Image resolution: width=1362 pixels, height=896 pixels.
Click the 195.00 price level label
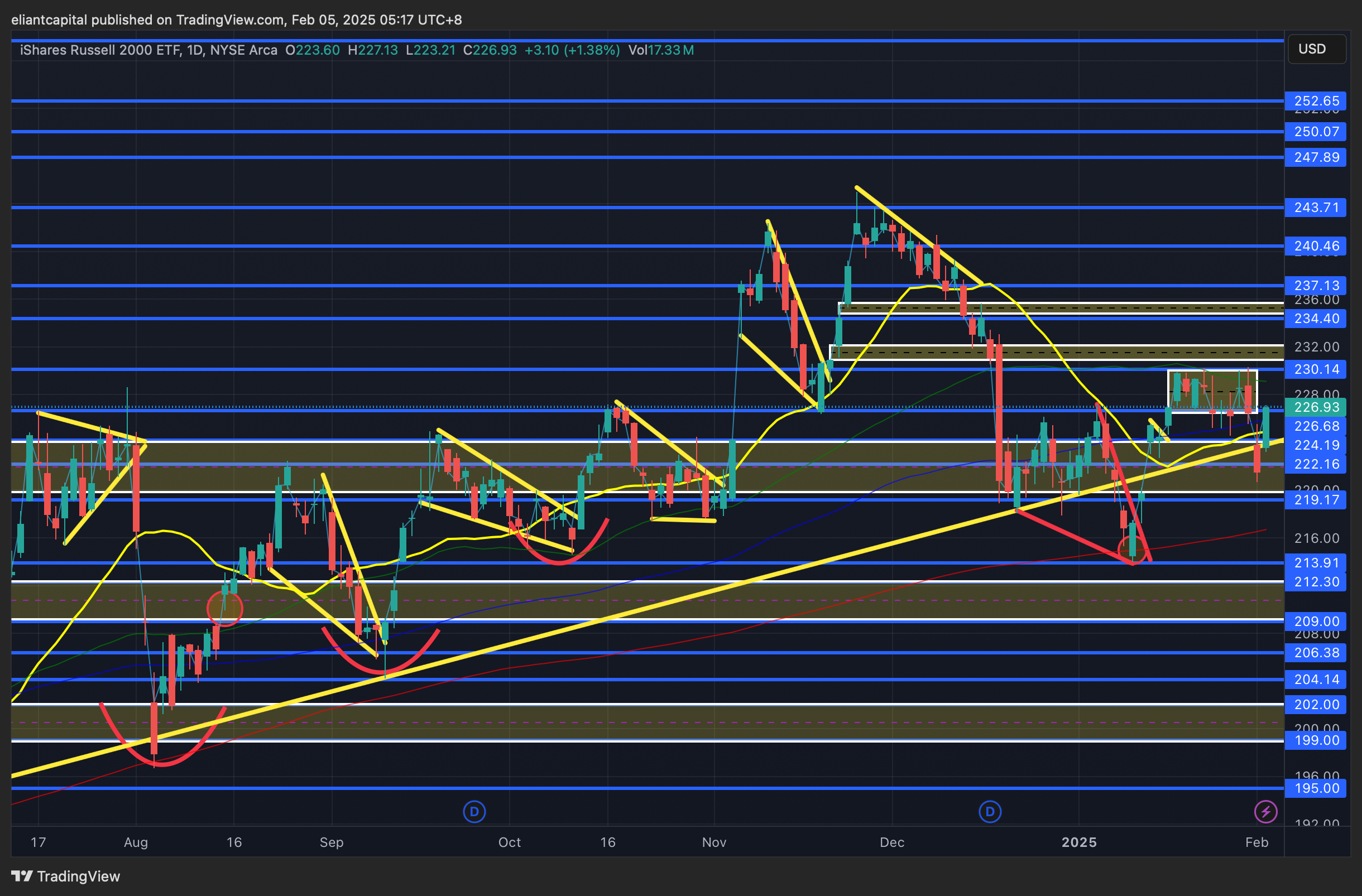(x=1316, y=788)
